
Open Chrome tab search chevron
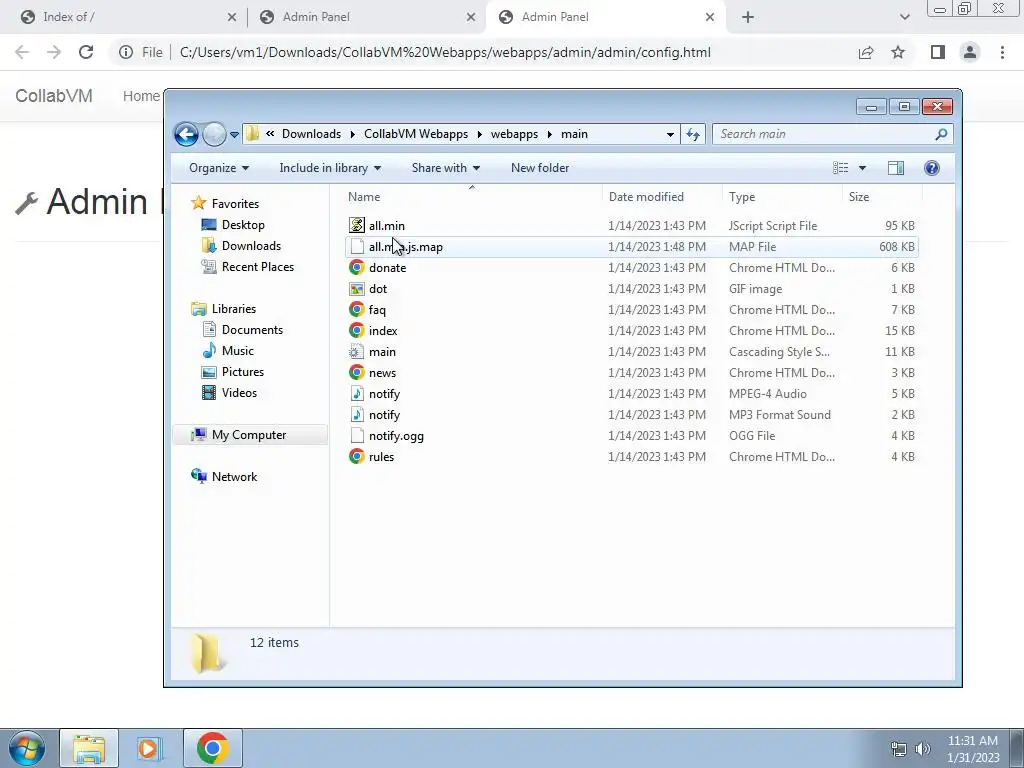pyautogui.click(x=904, y=18)
